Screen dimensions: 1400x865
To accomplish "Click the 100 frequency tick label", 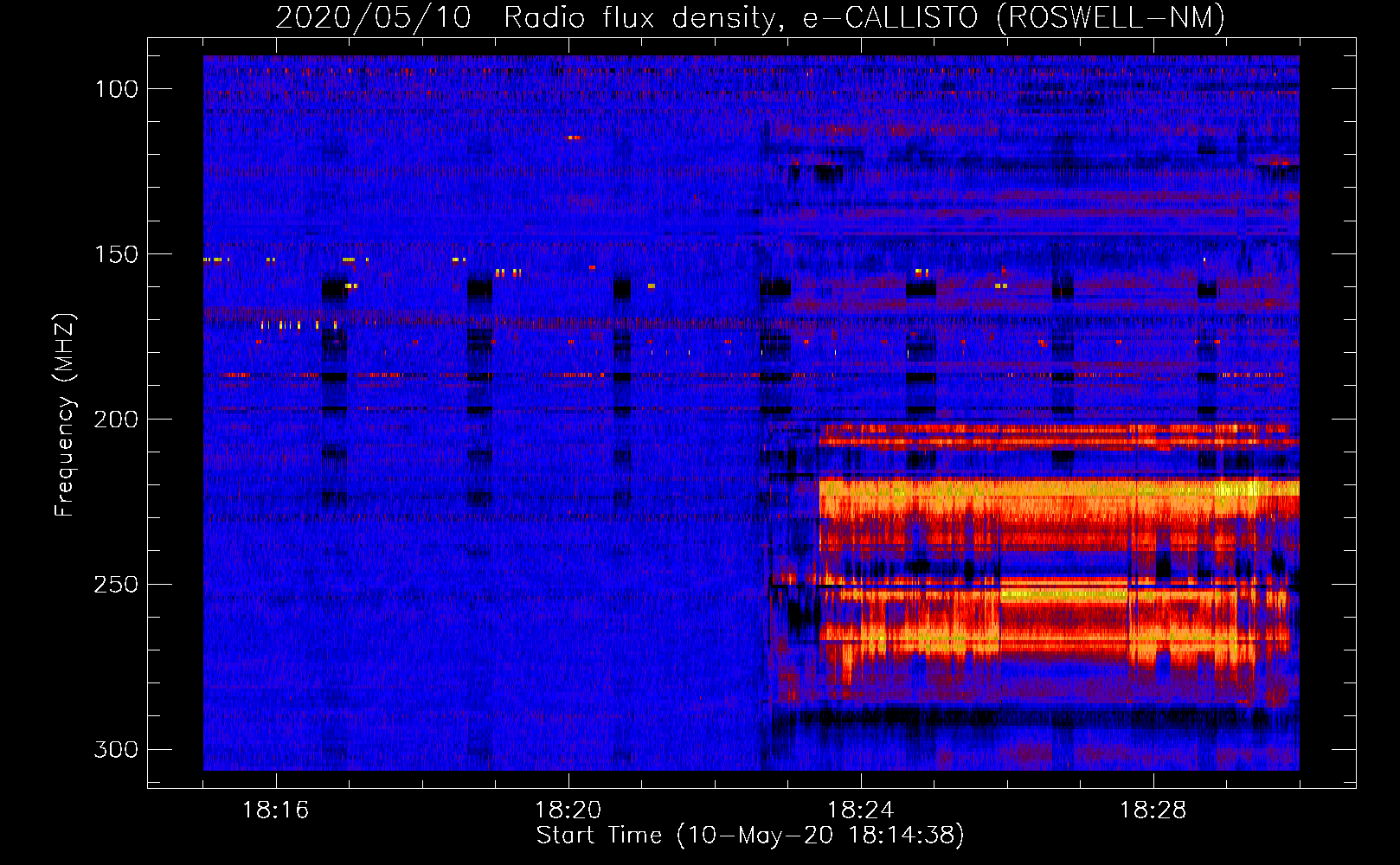I will 117,89.
